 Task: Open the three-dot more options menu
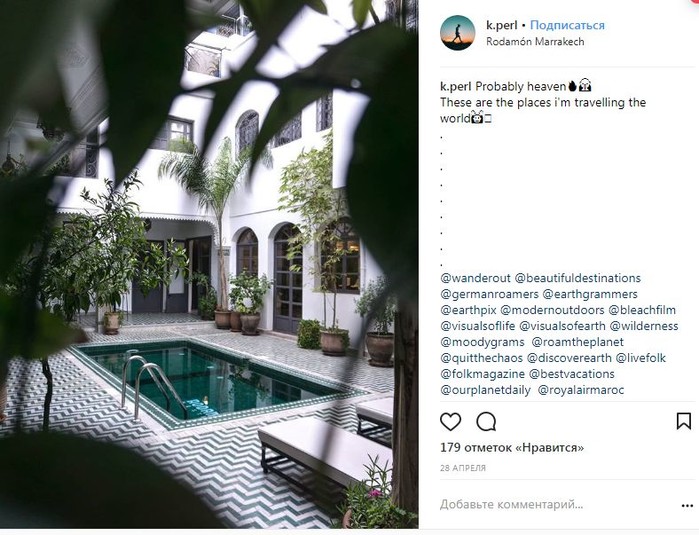687,506
